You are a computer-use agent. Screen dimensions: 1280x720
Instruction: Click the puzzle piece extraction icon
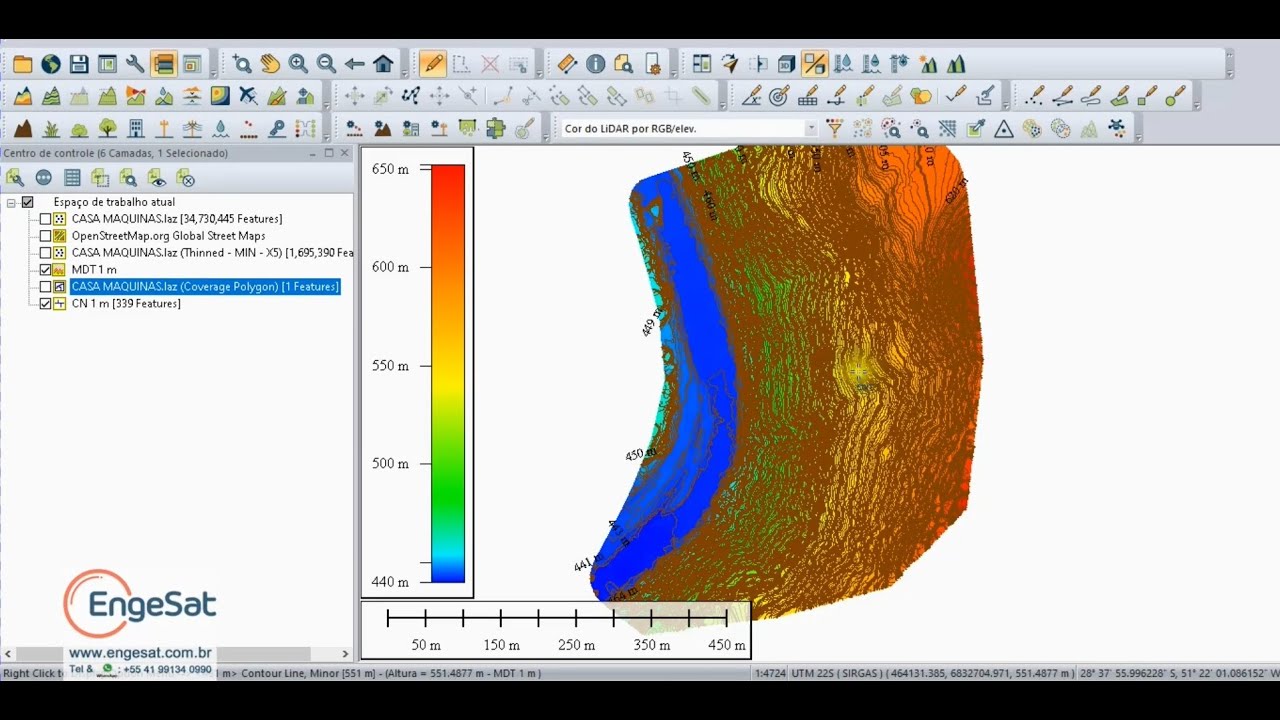[x=496, y=128]
